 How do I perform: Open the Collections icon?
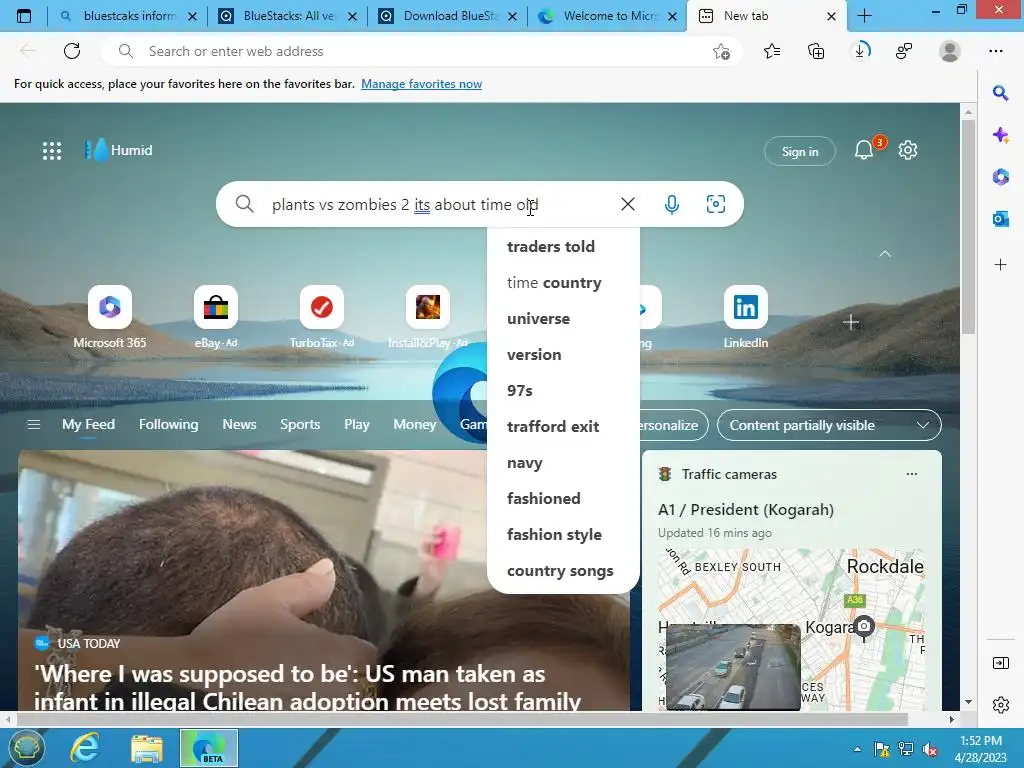click(816, 51)
